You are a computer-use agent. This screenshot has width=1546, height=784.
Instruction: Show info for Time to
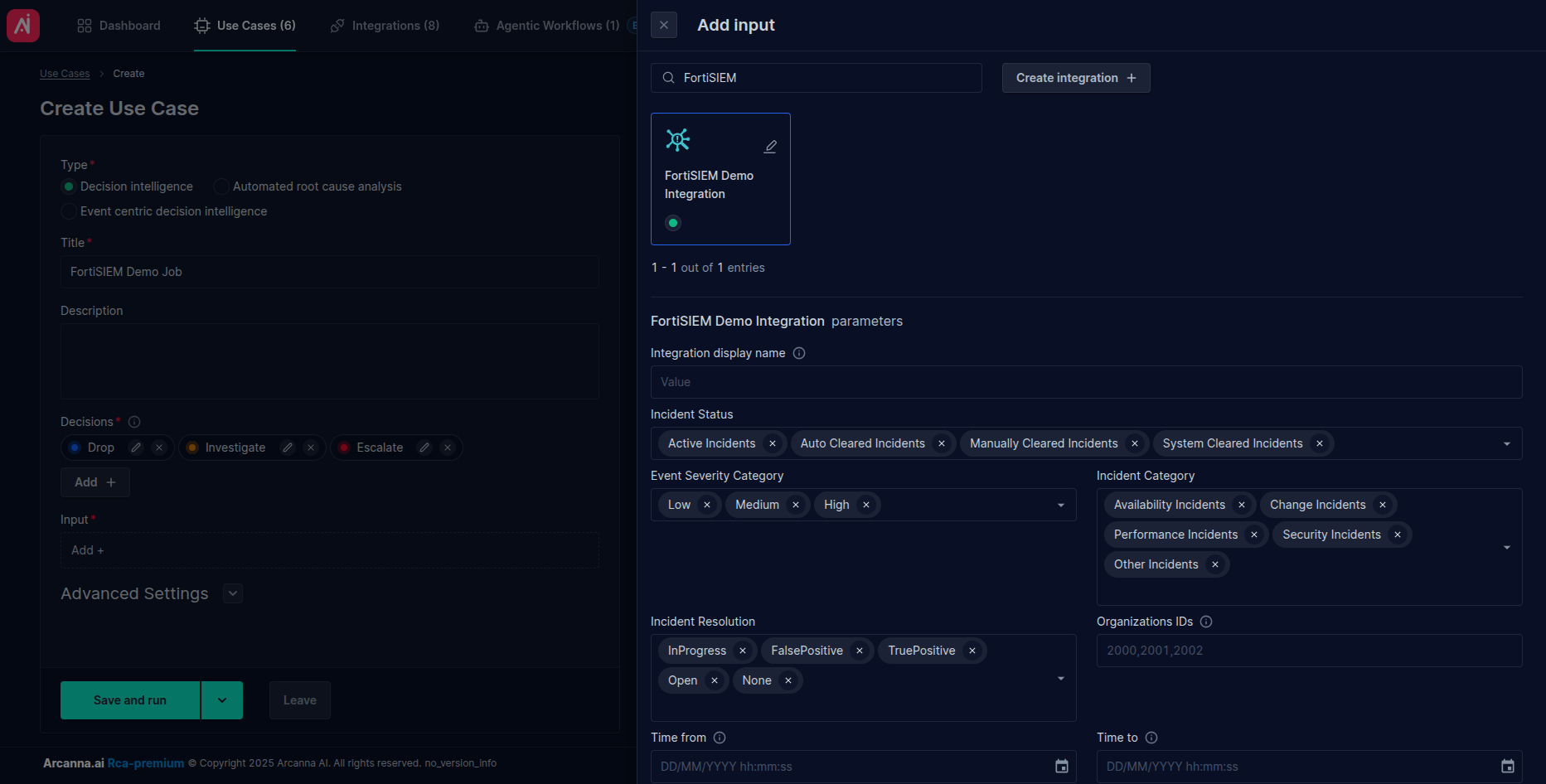tap(1151, 738)
